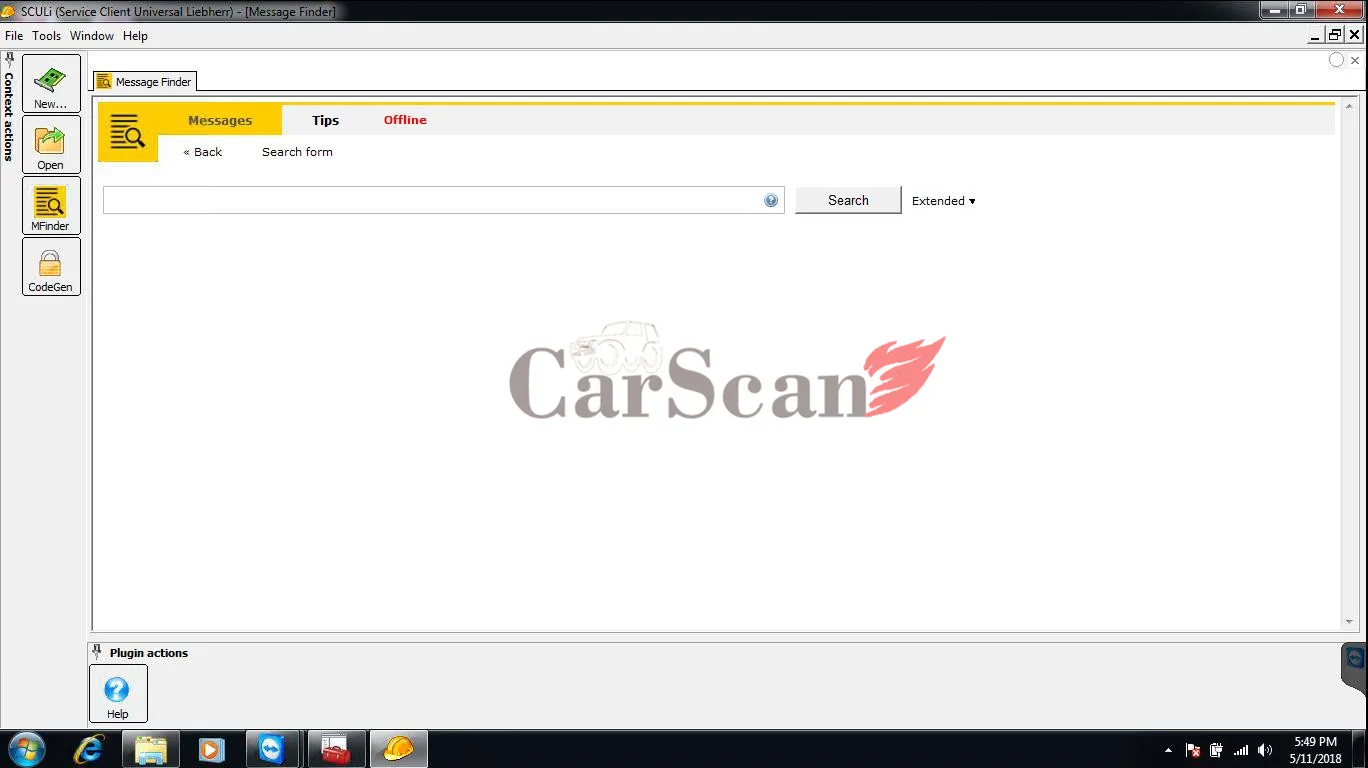
Task: Click the circle icon beside the tab close button
Action: 1336,60
